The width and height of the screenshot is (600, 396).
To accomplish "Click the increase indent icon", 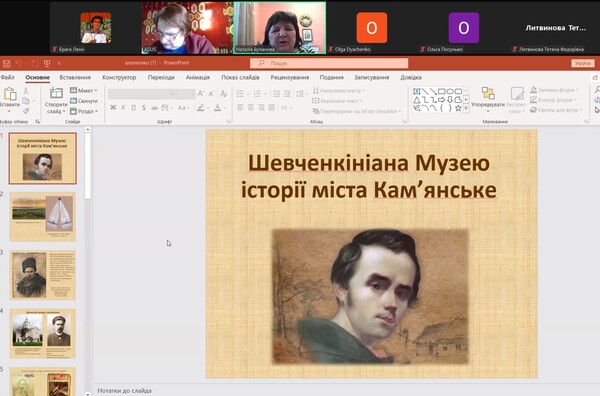I will click(287, 94).
